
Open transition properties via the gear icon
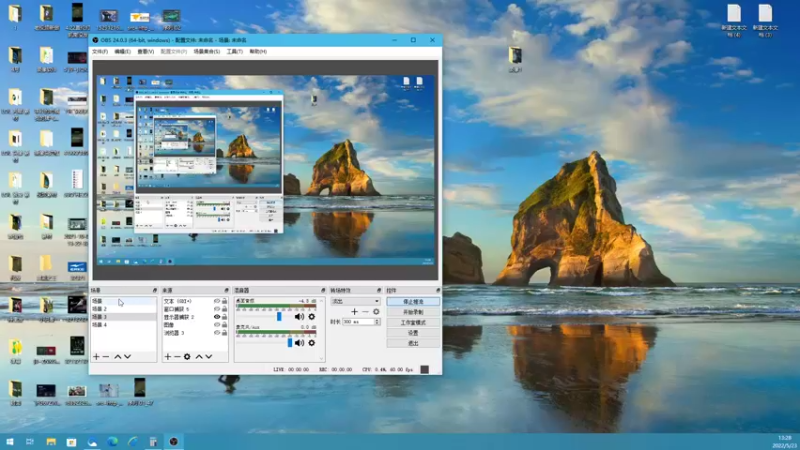(x=376, y=311)
